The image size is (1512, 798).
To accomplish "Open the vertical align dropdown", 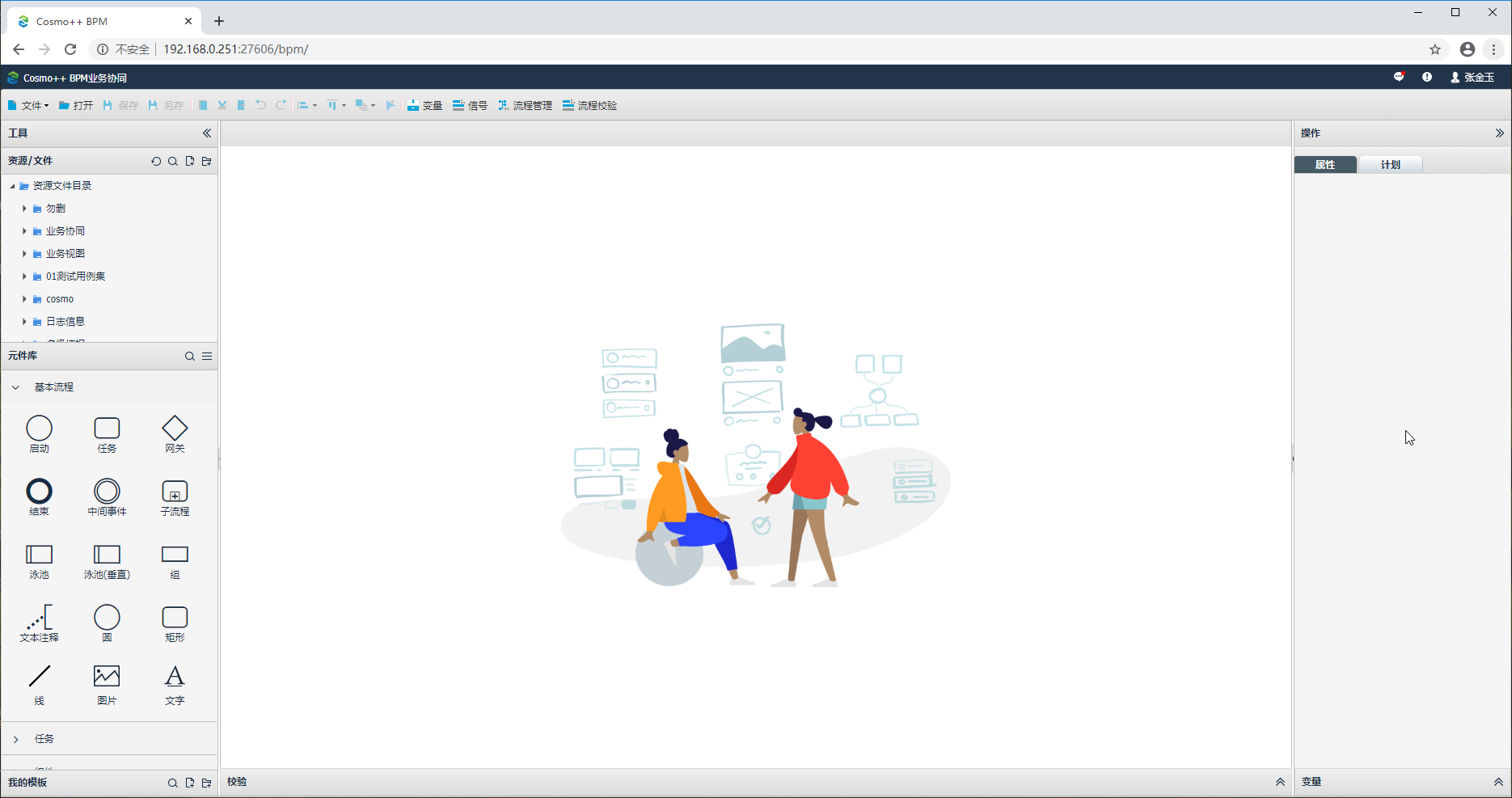I will click(x=336, y=105).
